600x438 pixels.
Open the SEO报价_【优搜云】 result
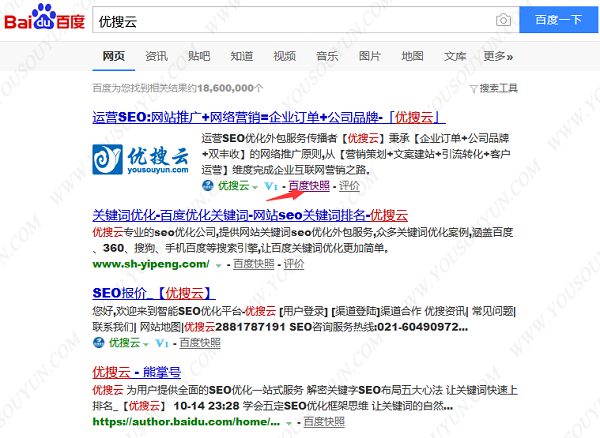point(154,293)
